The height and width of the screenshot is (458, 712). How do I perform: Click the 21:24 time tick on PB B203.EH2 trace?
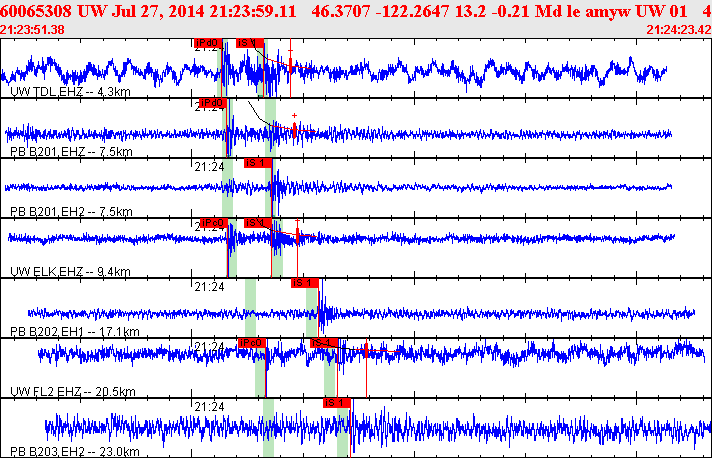coord(208,407)
